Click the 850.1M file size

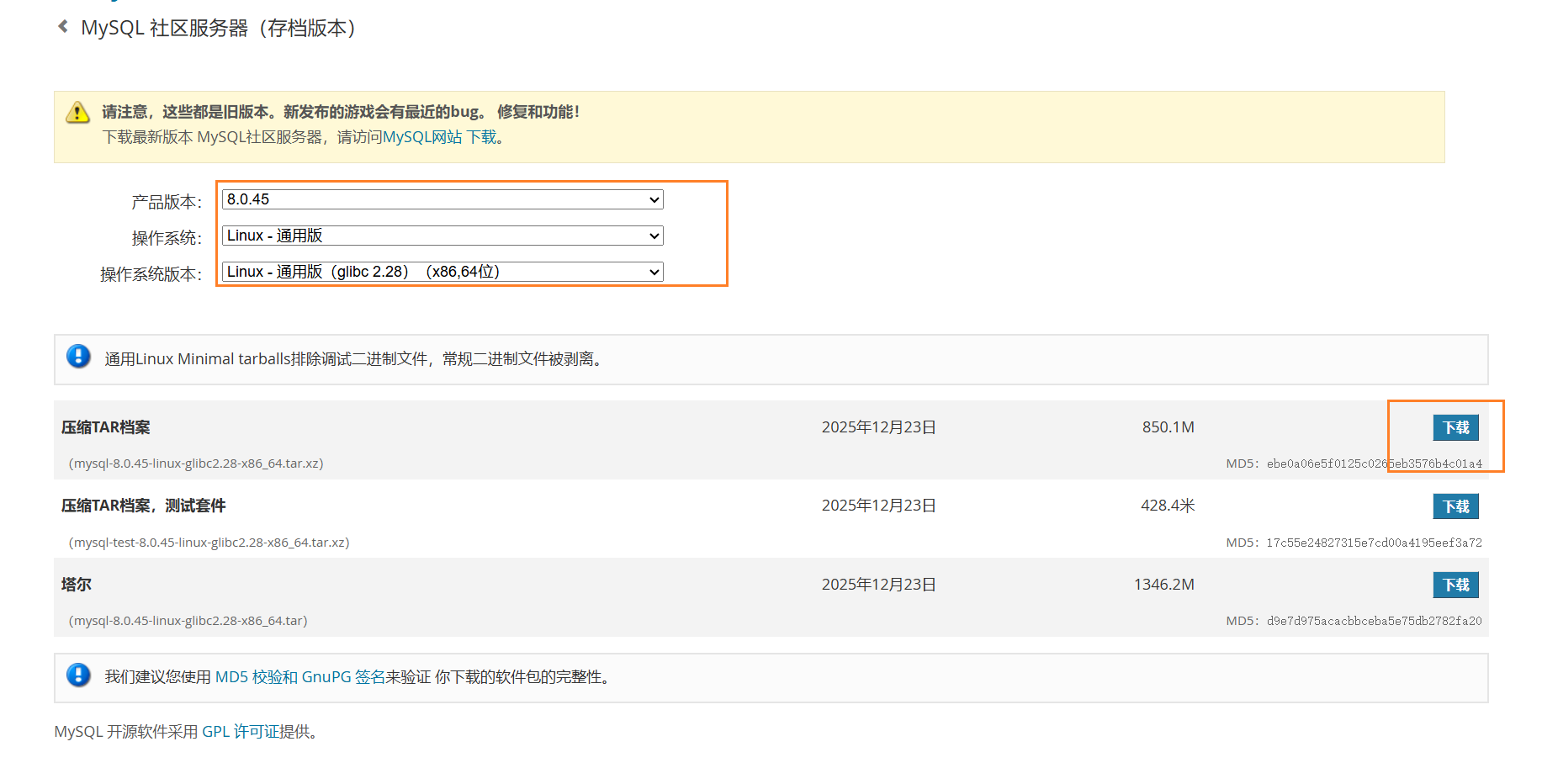tap(1168, 427)
